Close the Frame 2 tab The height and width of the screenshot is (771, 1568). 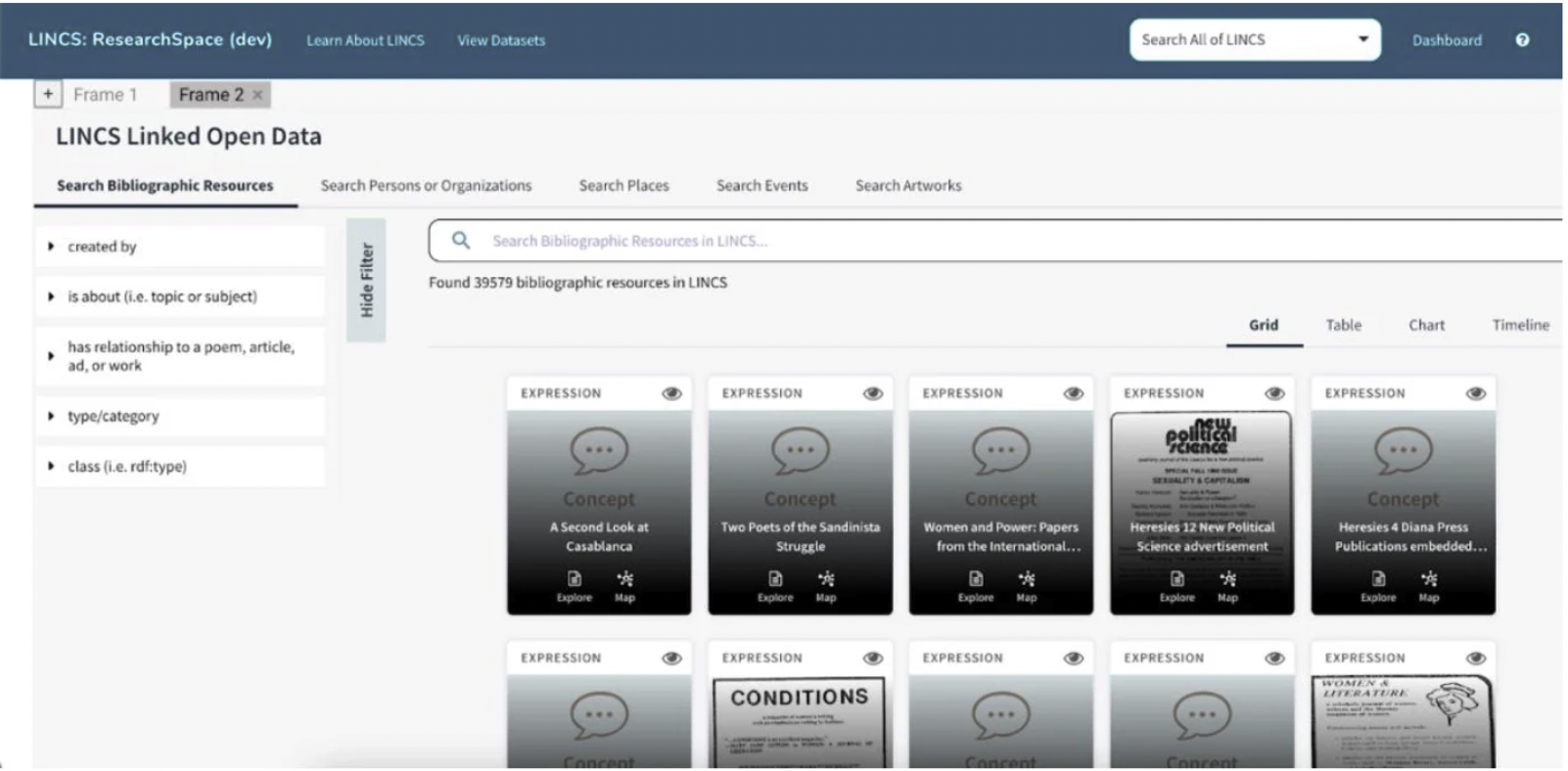point(257,95)
